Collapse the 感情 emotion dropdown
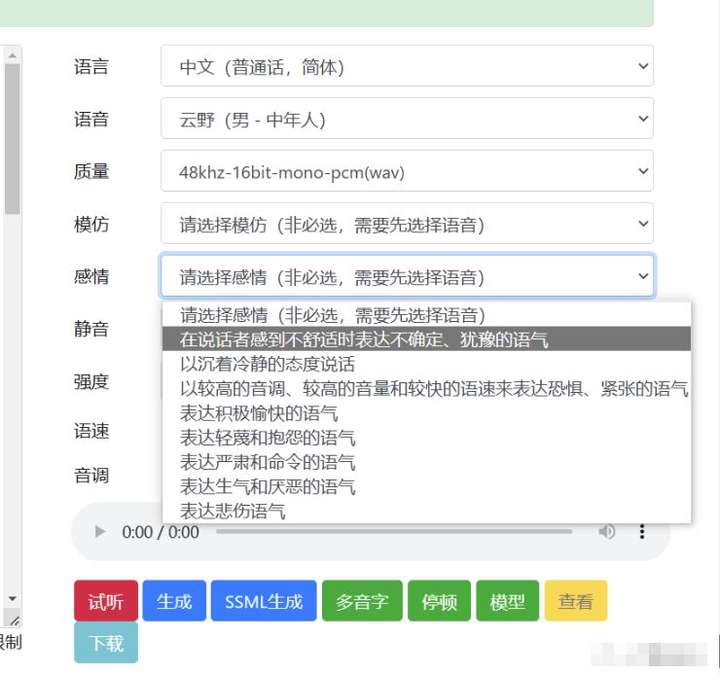The image size is (720, 674). pos(407,276)
